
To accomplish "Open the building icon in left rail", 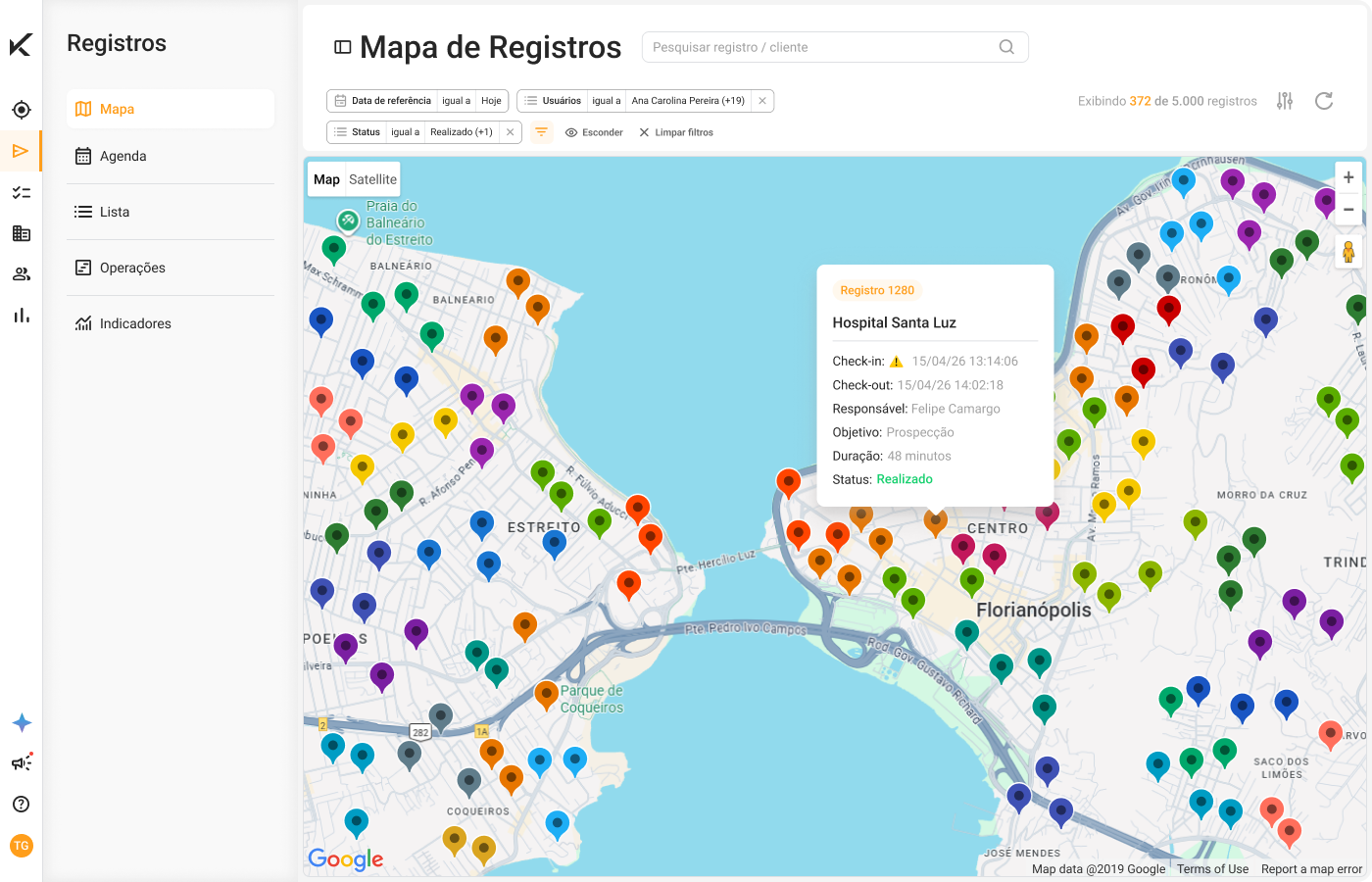I will pyautogui.click(x=21, y=233).
